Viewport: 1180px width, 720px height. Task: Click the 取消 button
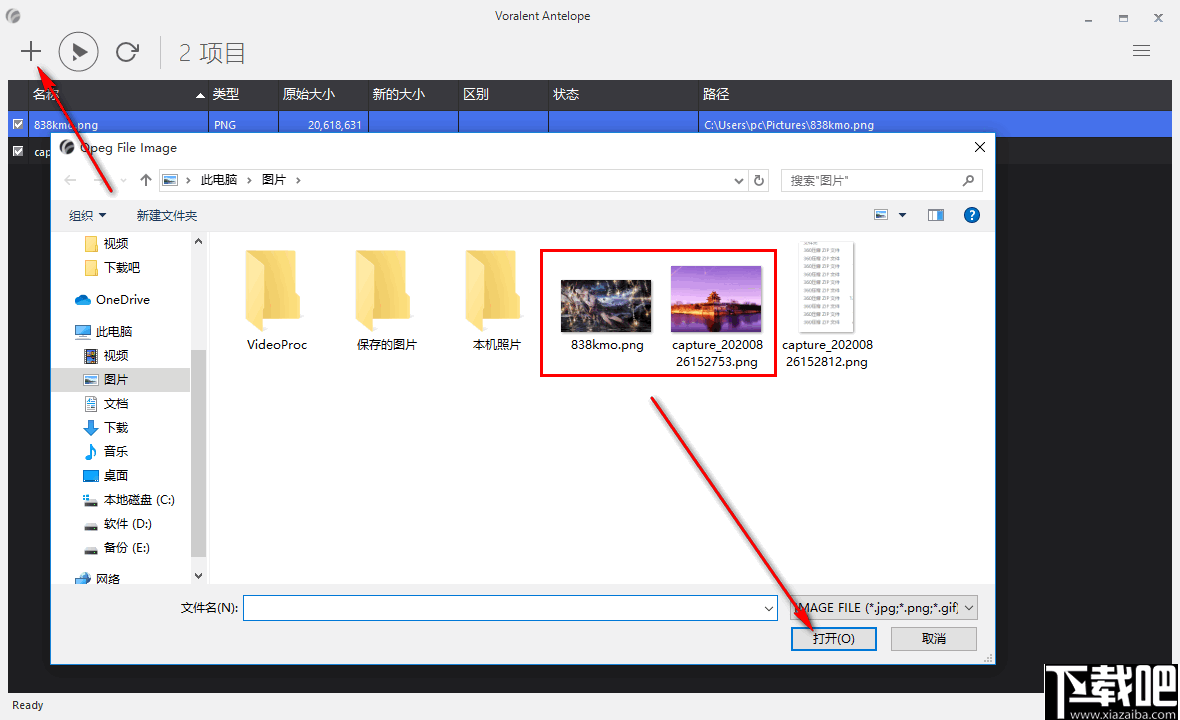pyautogui.click(x=933, y=639)
